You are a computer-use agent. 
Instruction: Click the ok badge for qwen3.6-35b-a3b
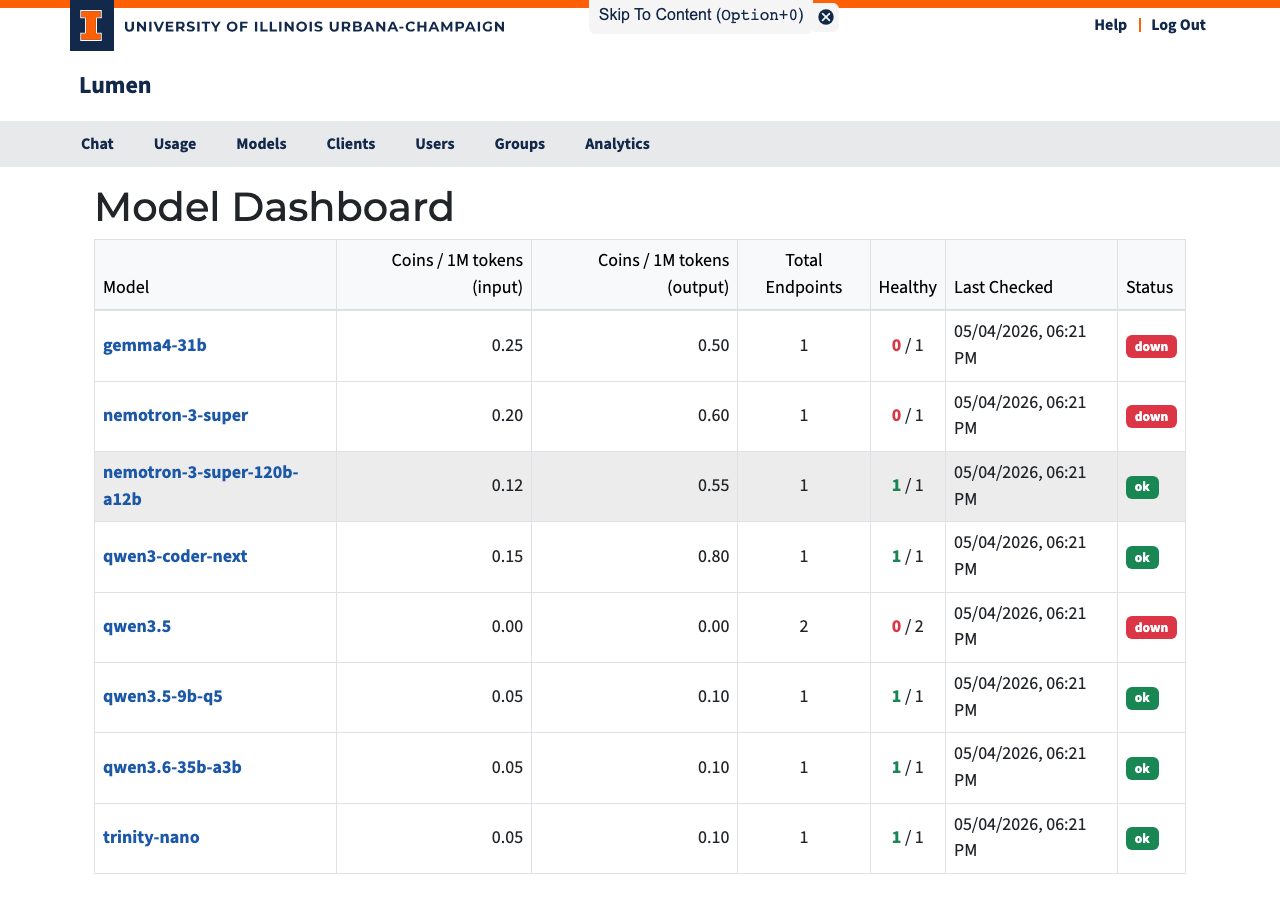(x=1142, y=768)
